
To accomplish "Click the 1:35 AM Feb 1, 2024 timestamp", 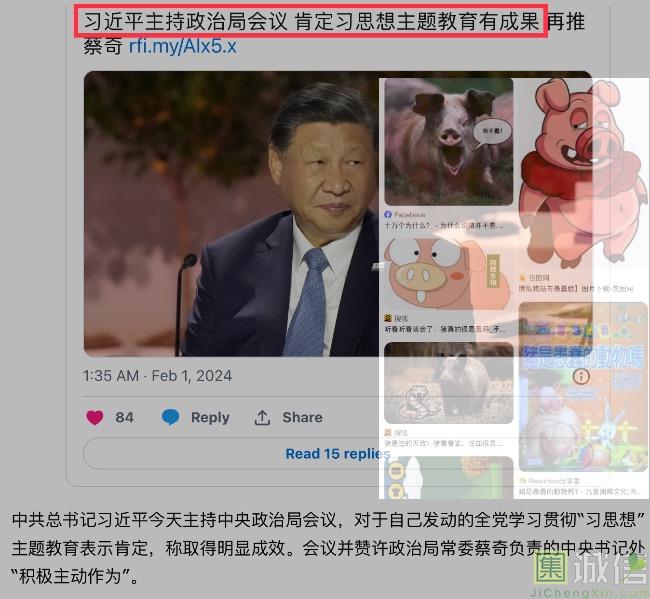I will coord(158,376).
